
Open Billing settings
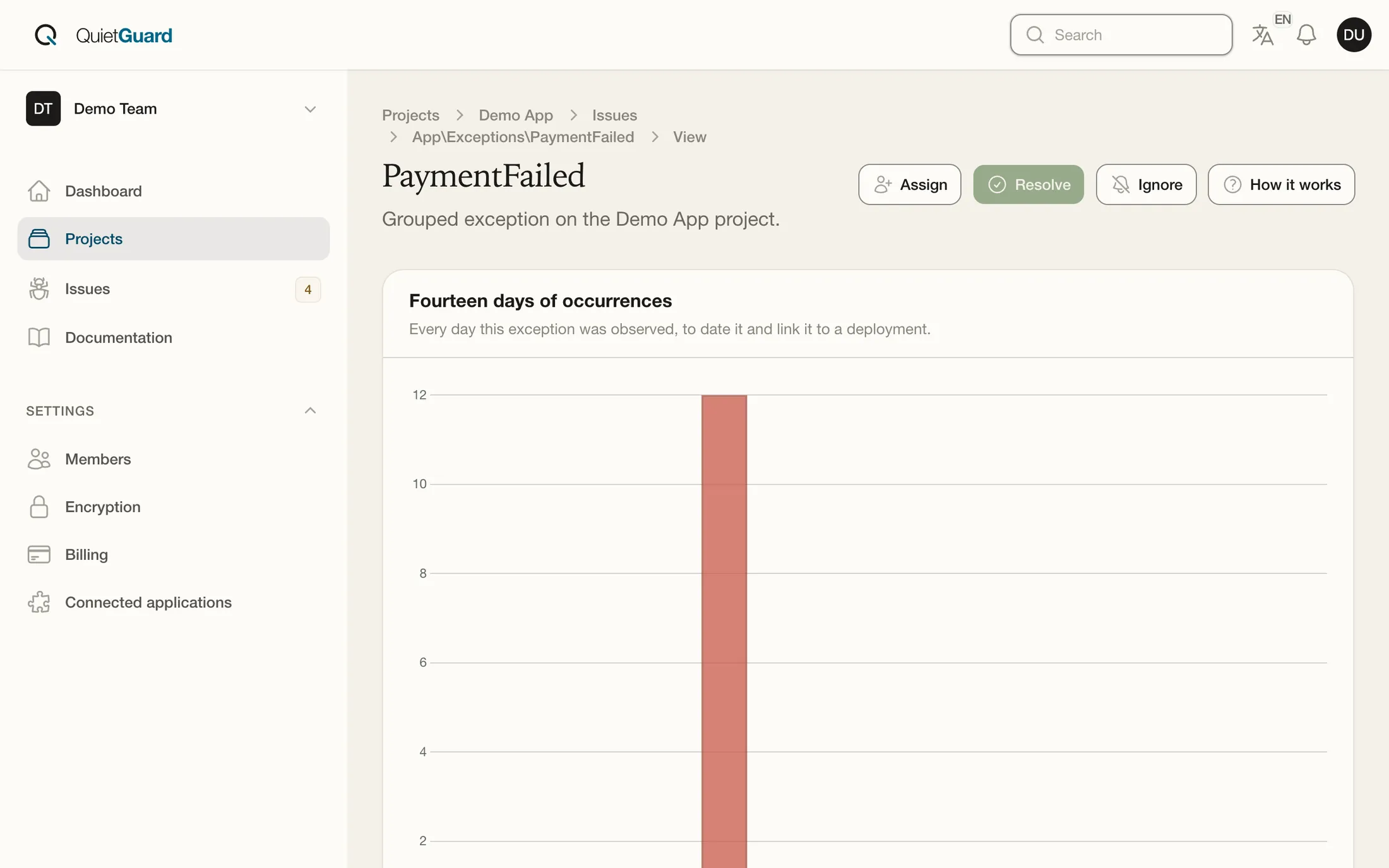pos(174,554)
